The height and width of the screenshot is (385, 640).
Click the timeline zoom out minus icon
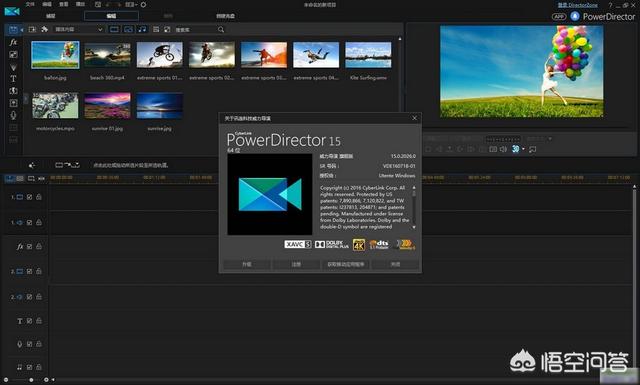[x=6, y=380]
